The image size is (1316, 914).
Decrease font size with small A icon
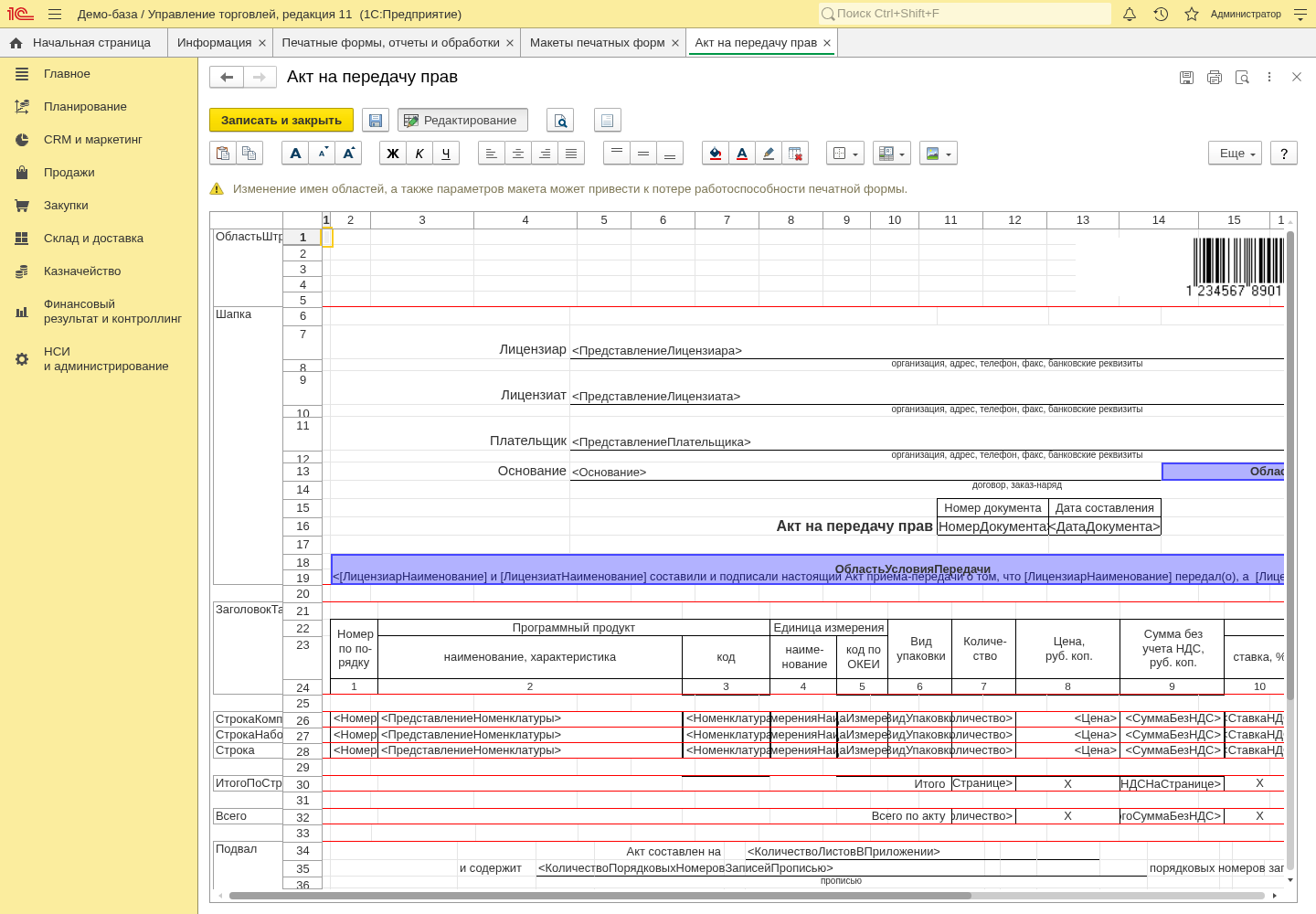(322, 154)
